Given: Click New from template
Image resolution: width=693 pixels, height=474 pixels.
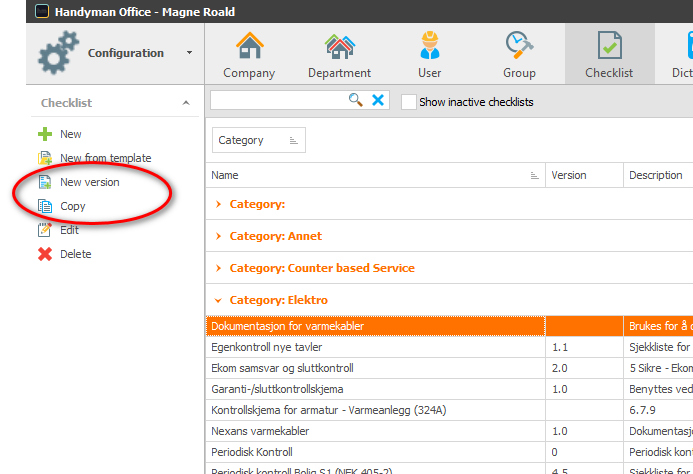Looking at the screenshot, I should click(106, 158).
